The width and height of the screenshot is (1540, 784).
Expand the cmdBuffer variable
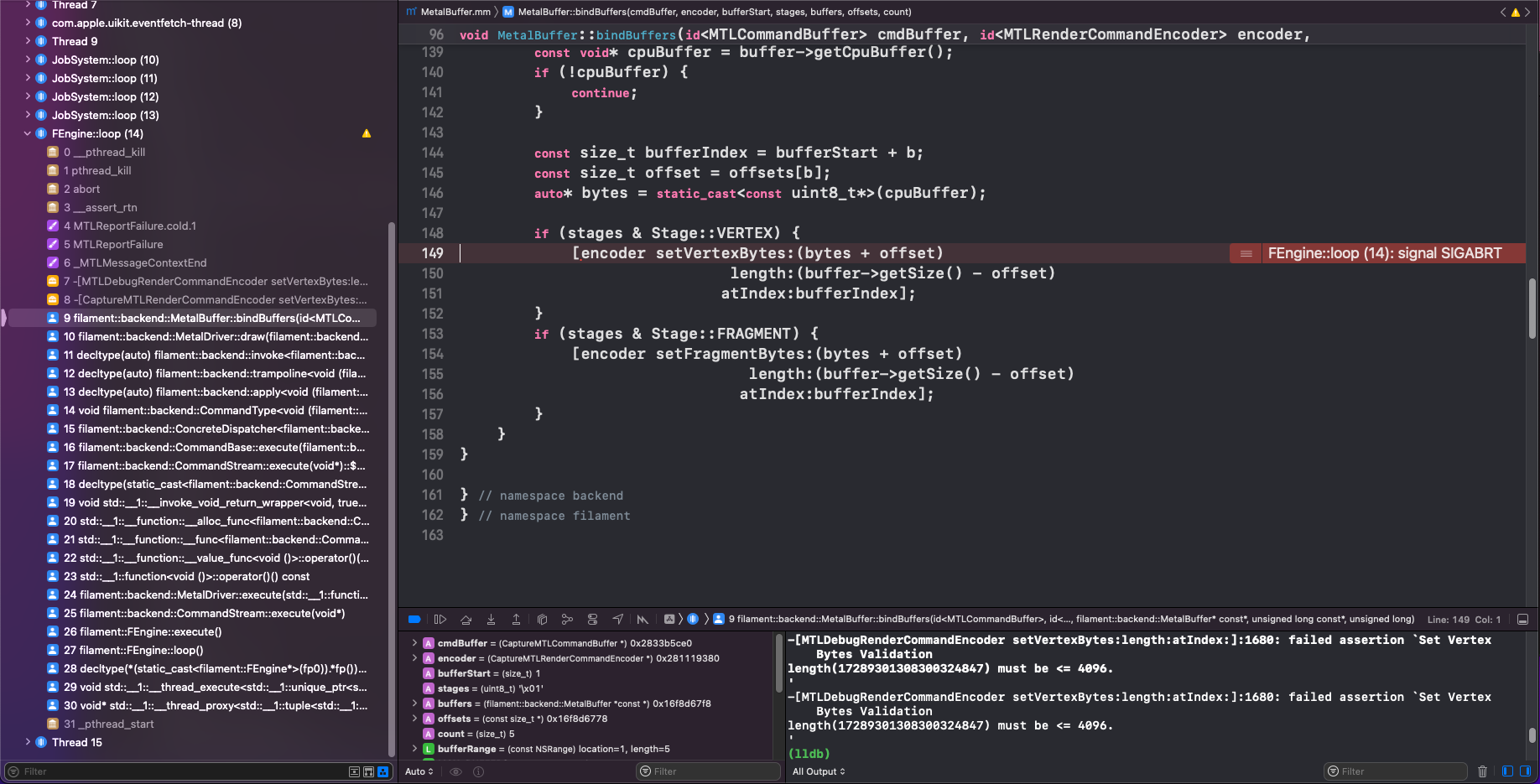pyautogui.click(x=414, y=643)
